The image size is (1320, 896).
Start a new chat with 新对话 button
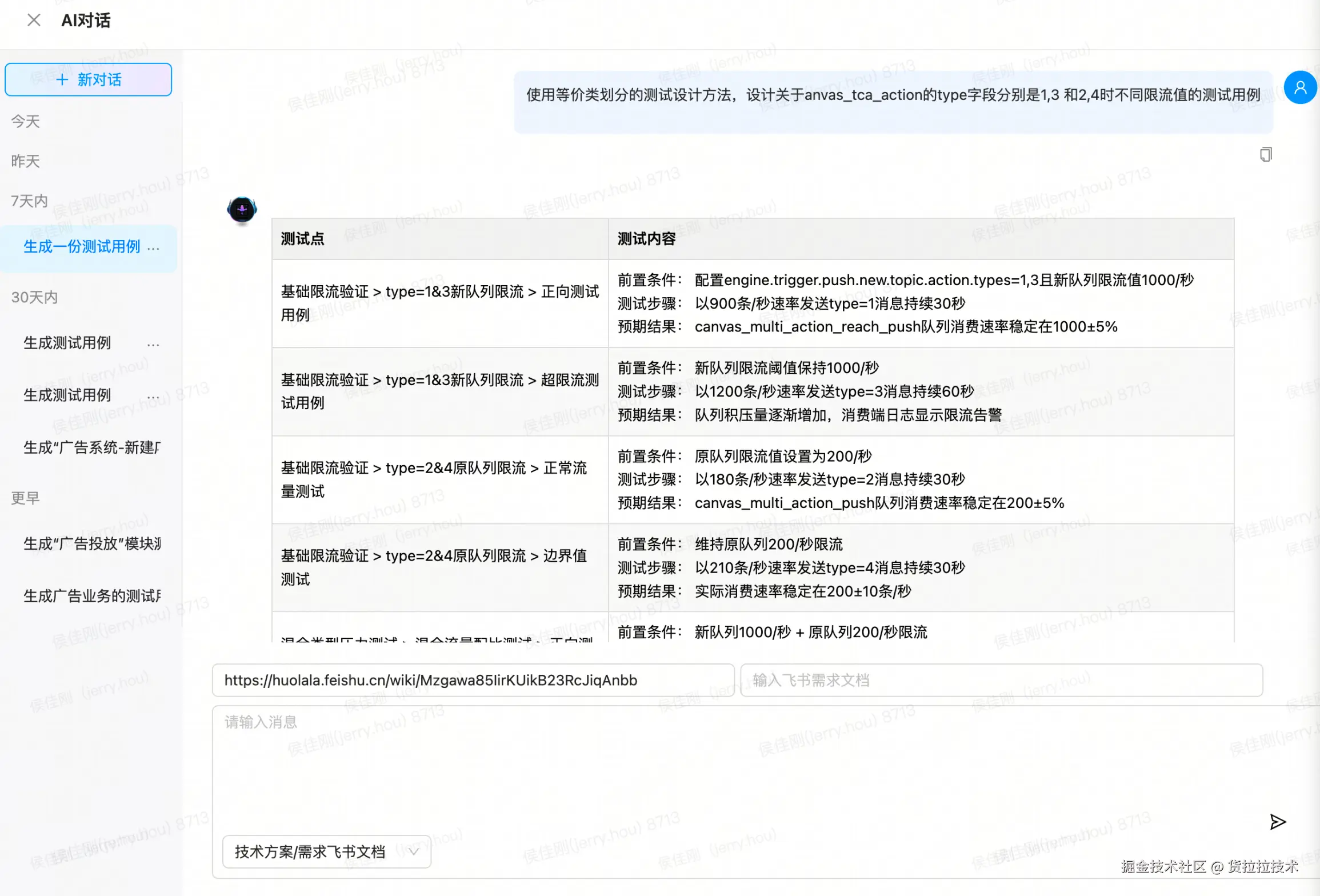pyautogui.click(x=89, y=79)
